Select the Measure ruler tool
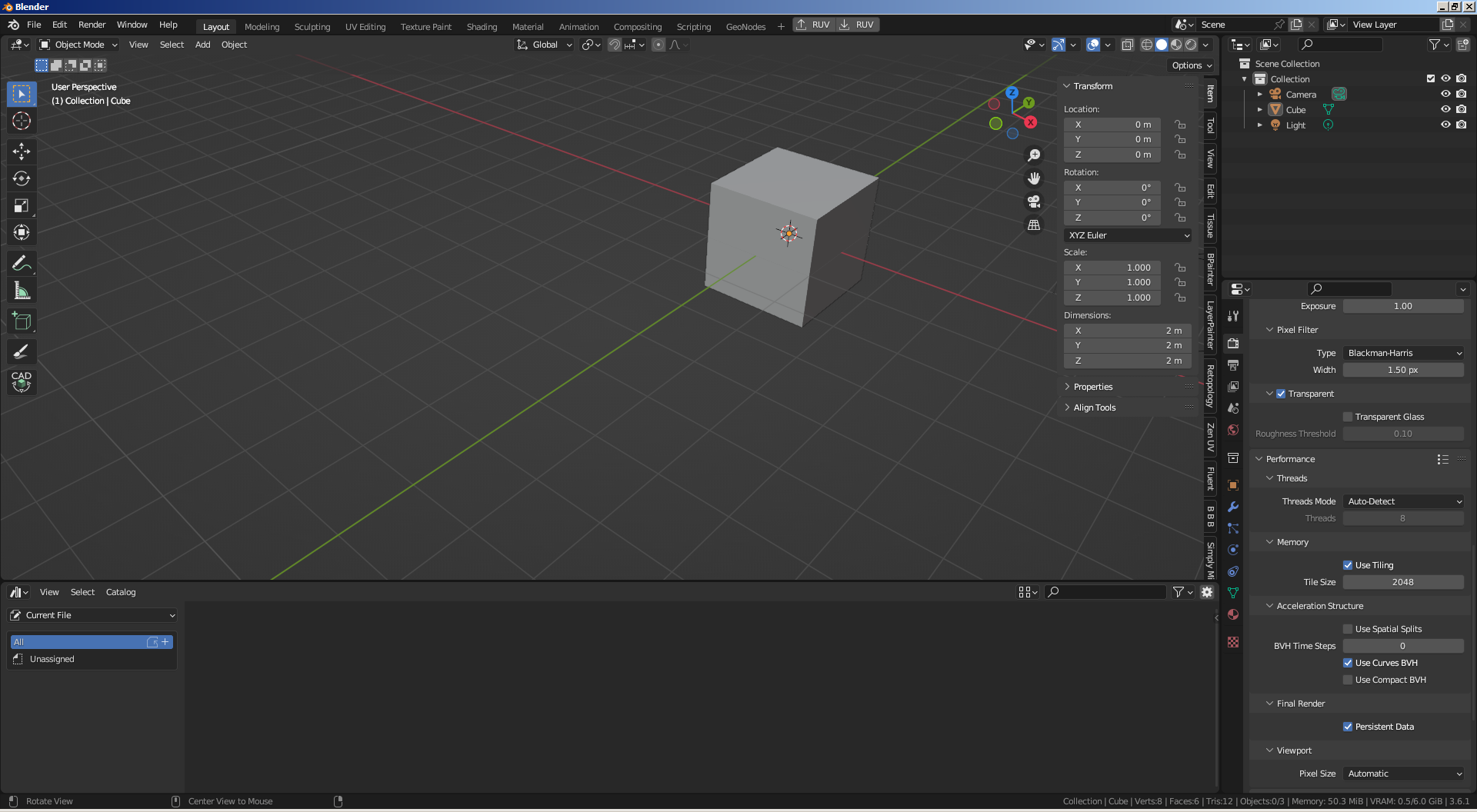 22,291
